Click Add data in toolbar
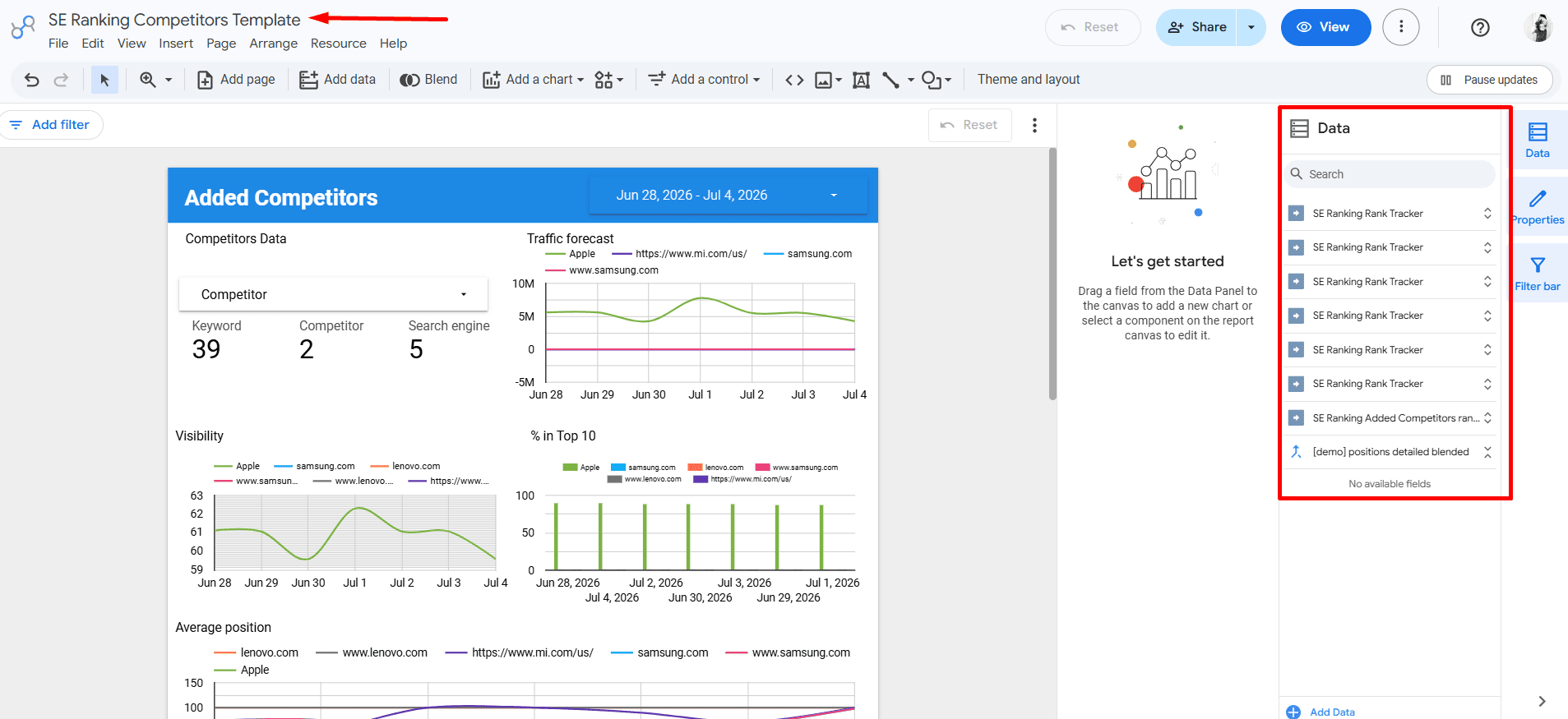The height and width of the screenshot is (719, 1568). [x=337, y=80]
